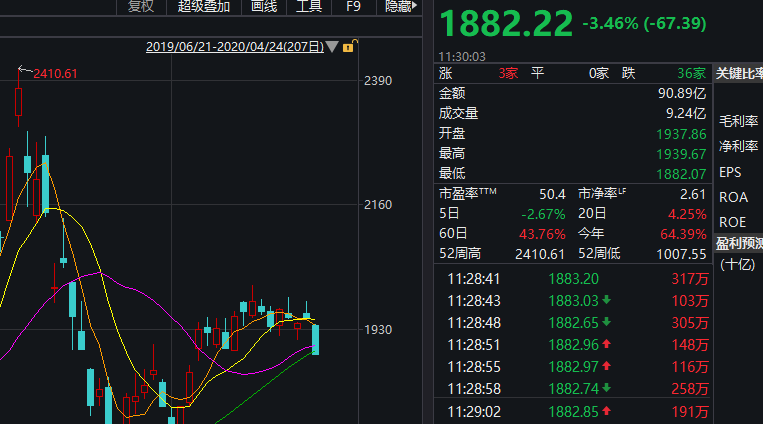Click the latest cyan candlestick on the chart
763x424 pixels.
[x=316, y=339]
